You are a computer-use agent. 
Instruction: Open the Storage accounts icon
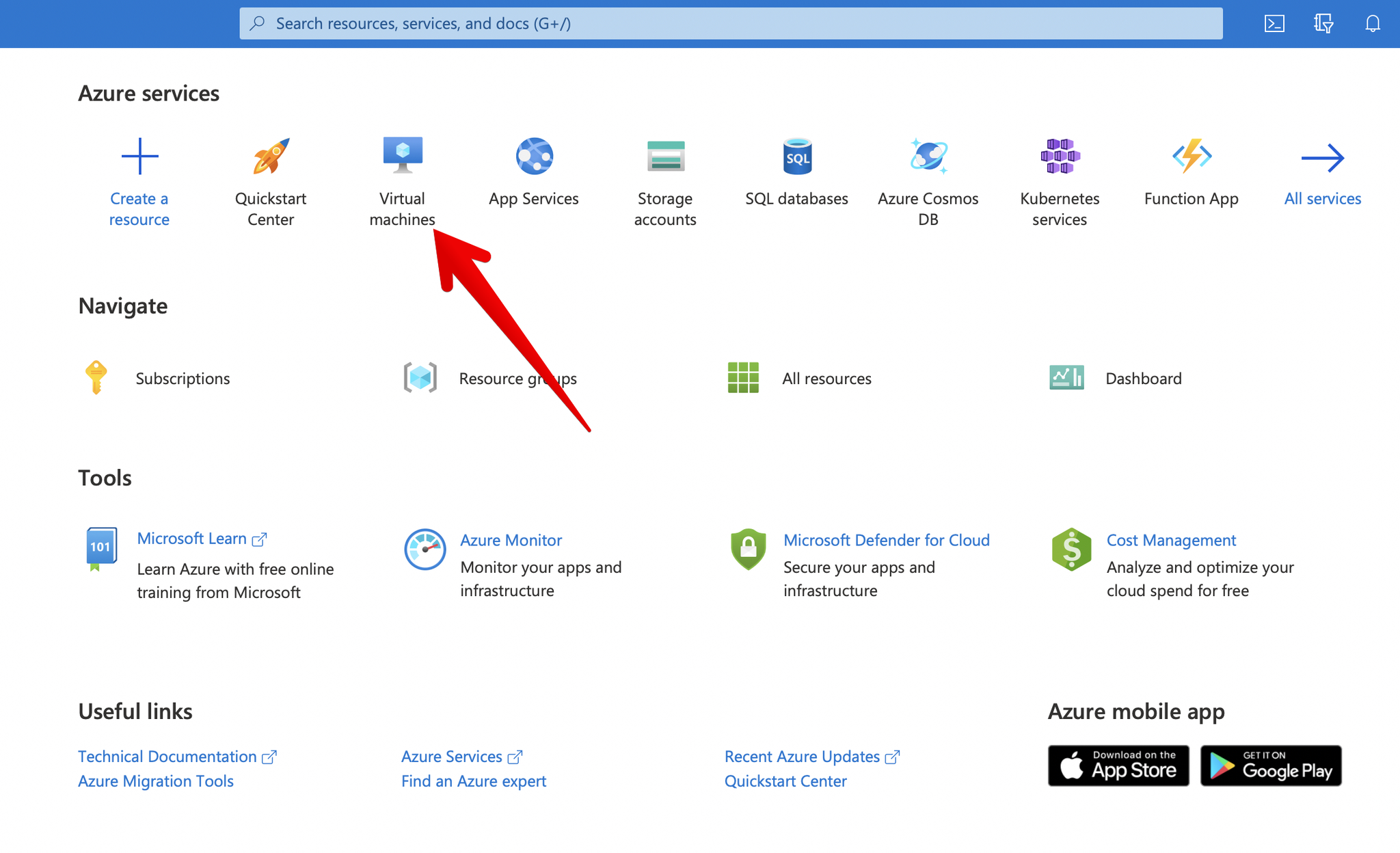(665, 156)
